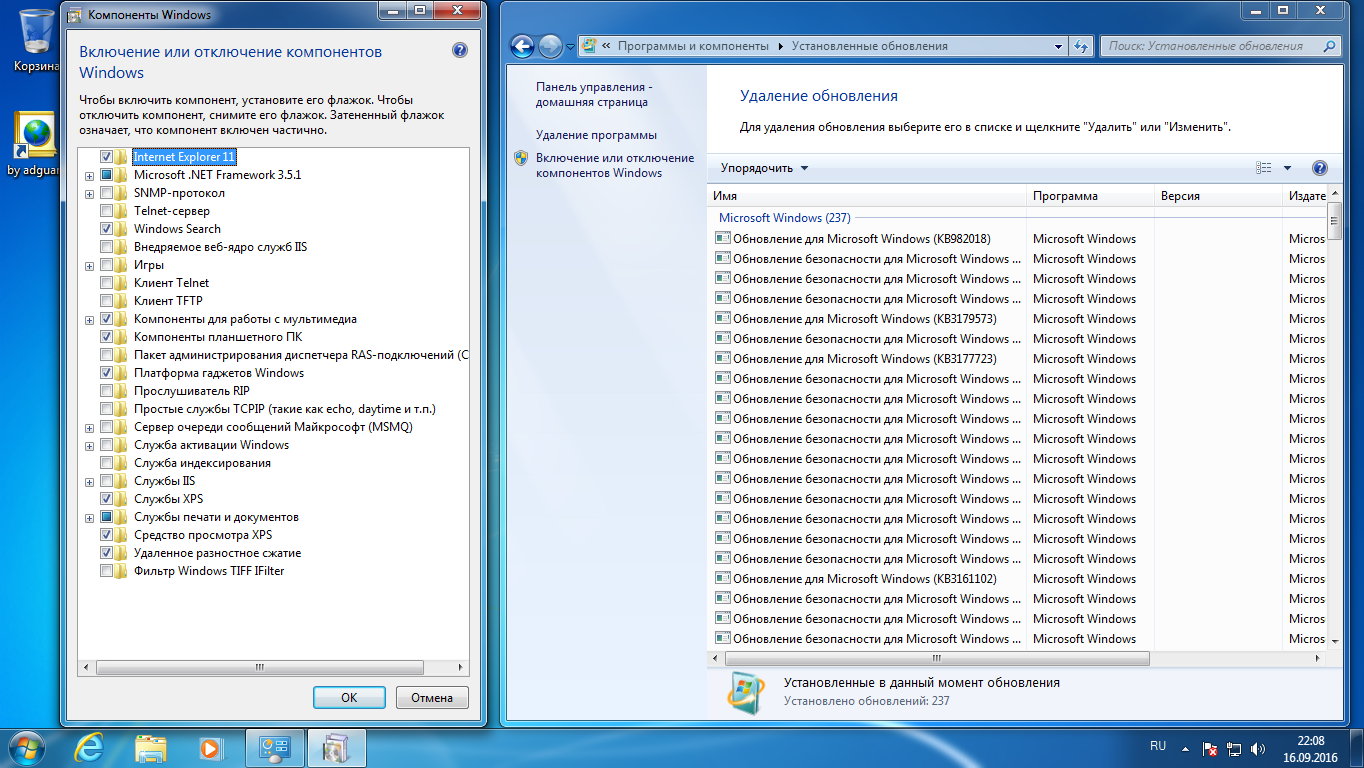1364x768 pixels.
Task: Sort by Имя column header
Action: [868, 196]
